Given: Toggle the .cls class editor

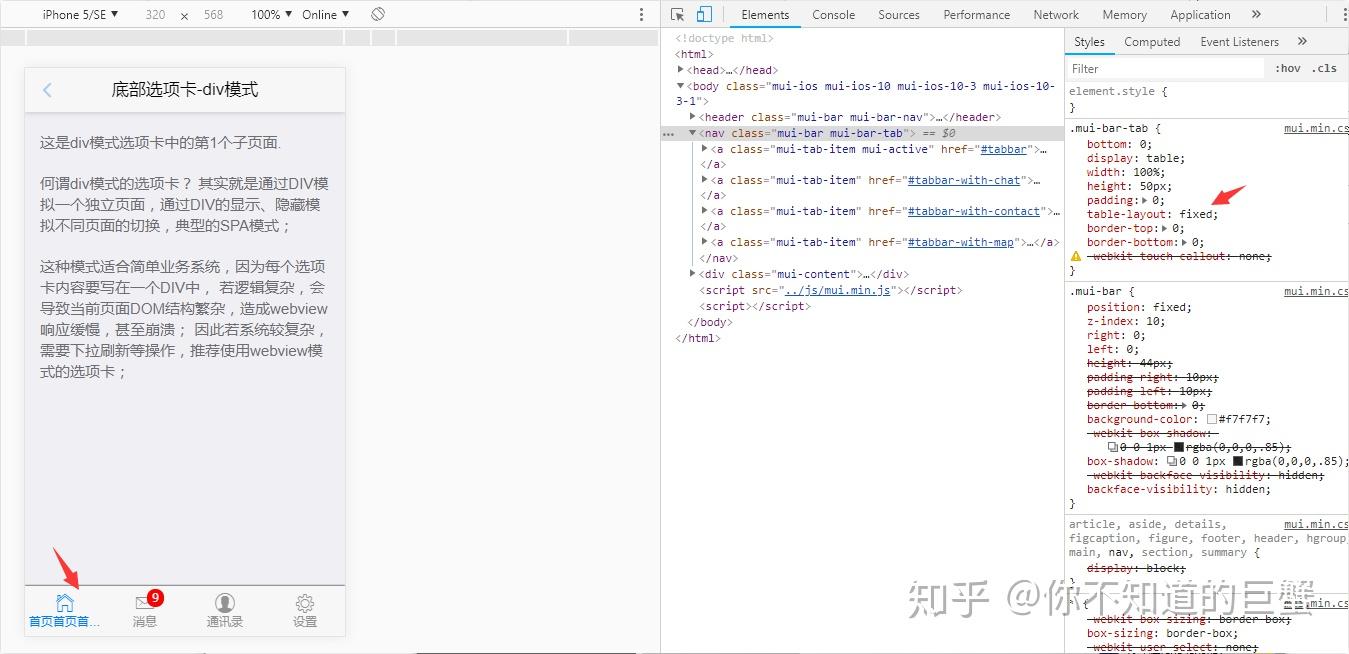Looking at the screenshot, I should click(x=1324, y=67).
